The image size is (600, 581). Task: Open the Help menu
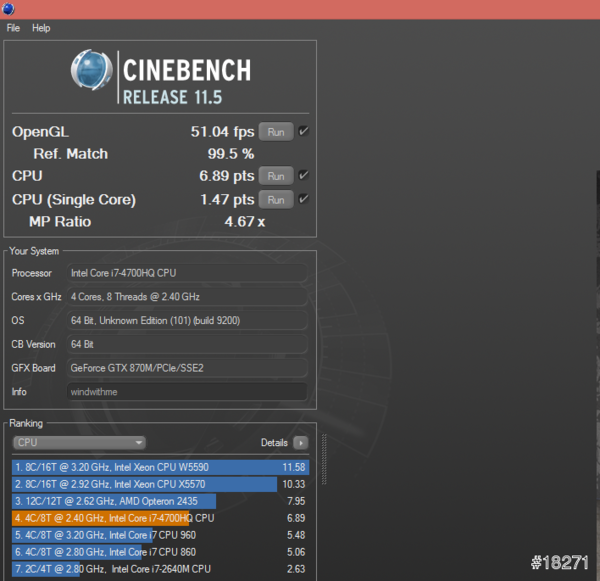coord(41,28)
